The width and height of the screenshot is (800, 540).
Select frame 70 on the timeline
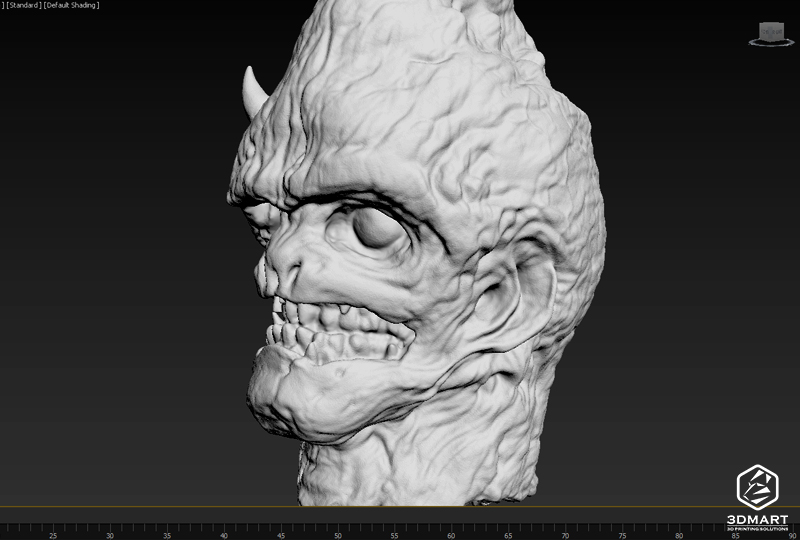coord(565,529)
